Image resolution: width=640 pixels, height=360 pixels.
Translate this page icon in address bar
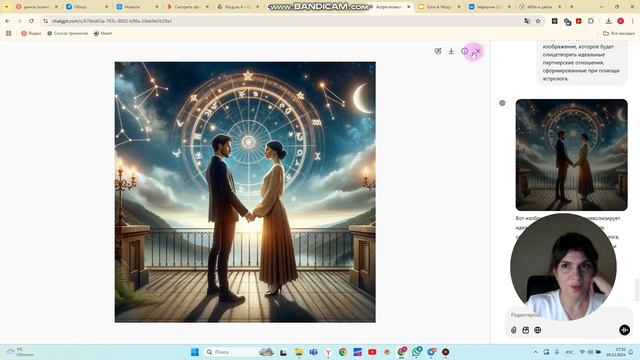point(527,21)
